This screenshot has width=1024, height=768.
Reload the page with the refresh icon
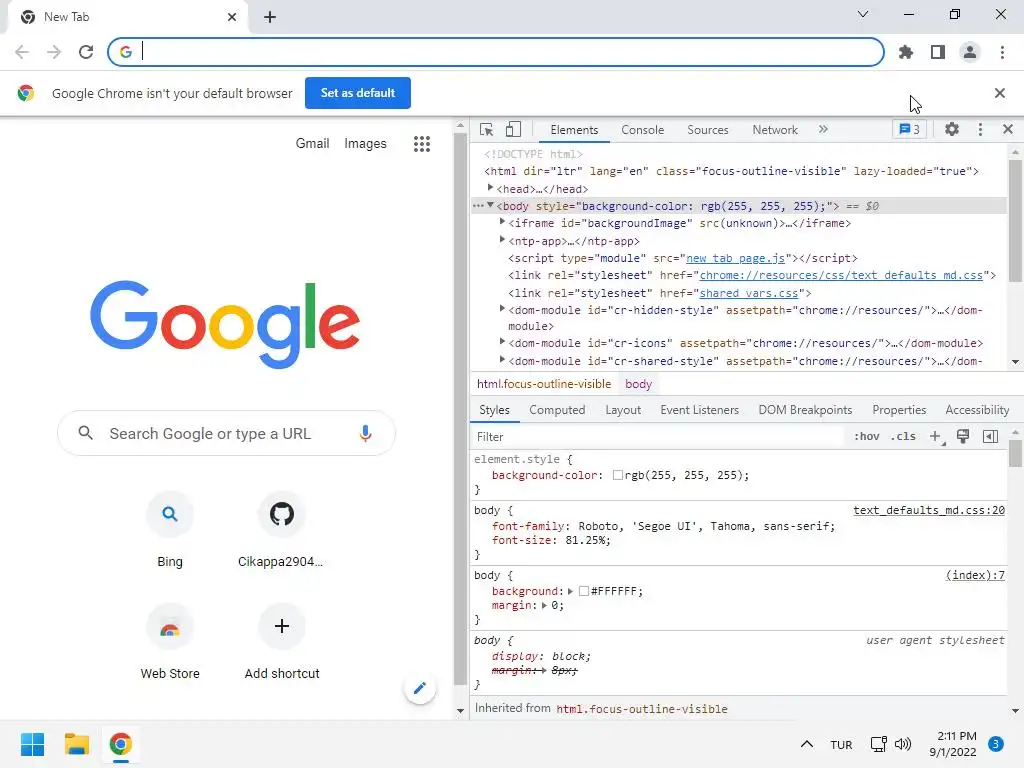pyautogui.click(x=86, y=52)
